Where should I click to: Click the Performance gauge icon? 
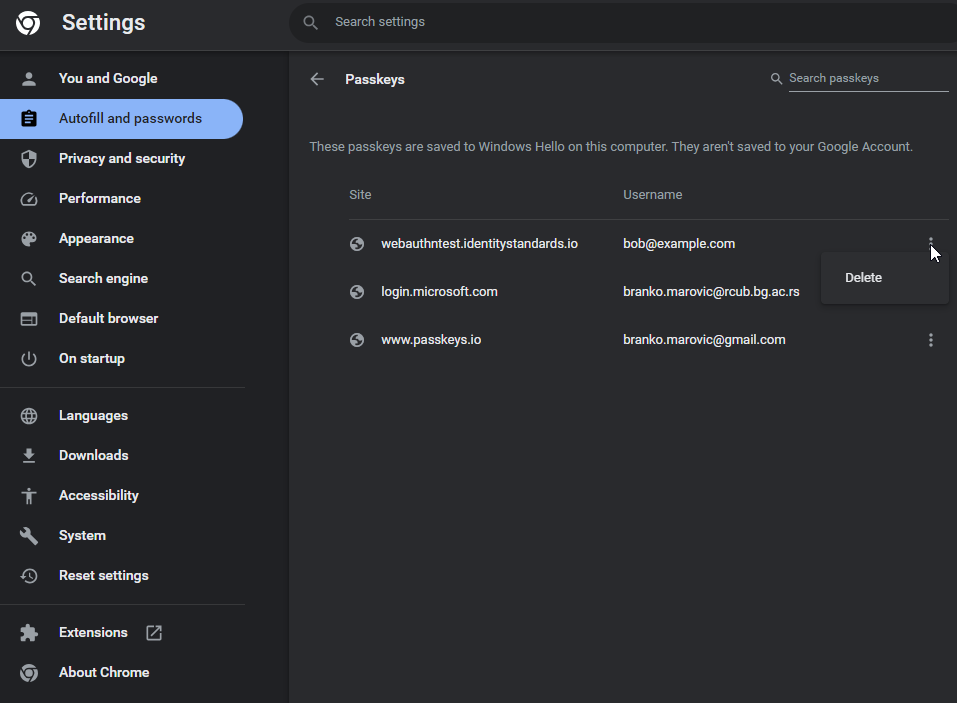coord(29,199)
